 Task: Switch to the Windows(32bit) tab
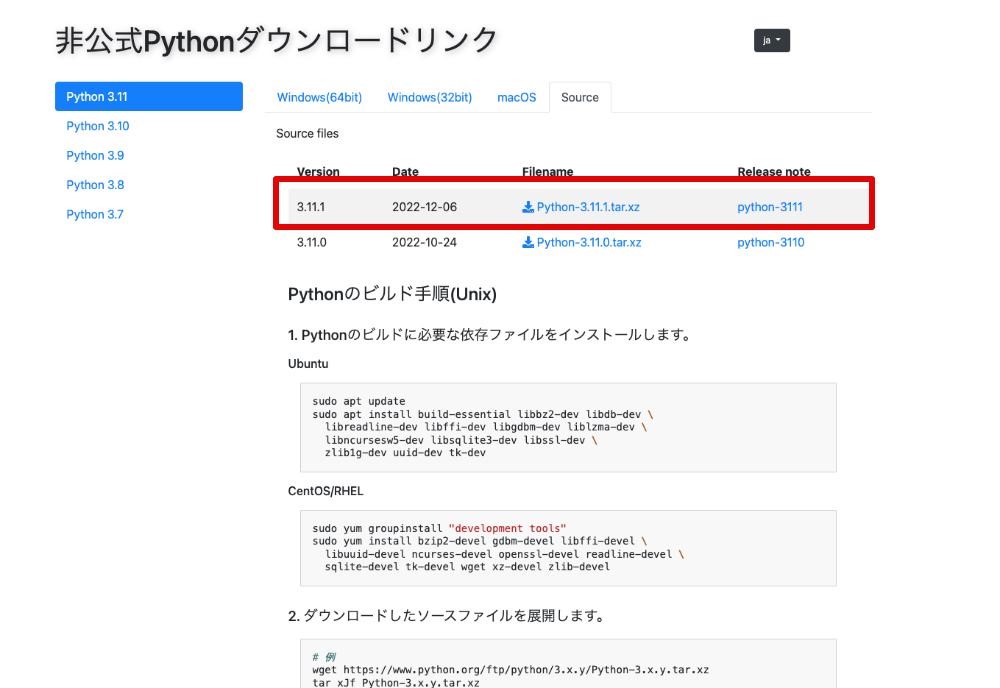pos(429,98)
